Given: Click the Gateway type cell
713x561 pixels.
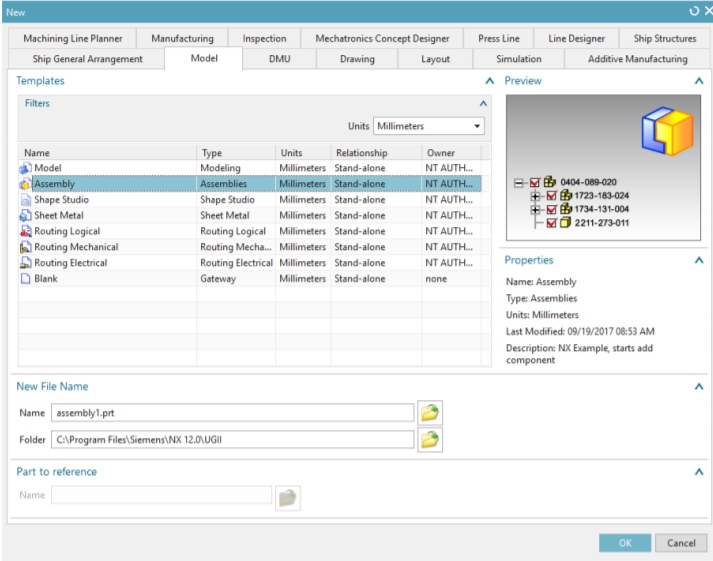Looking at the screenshot, I should tap(218, 279).
